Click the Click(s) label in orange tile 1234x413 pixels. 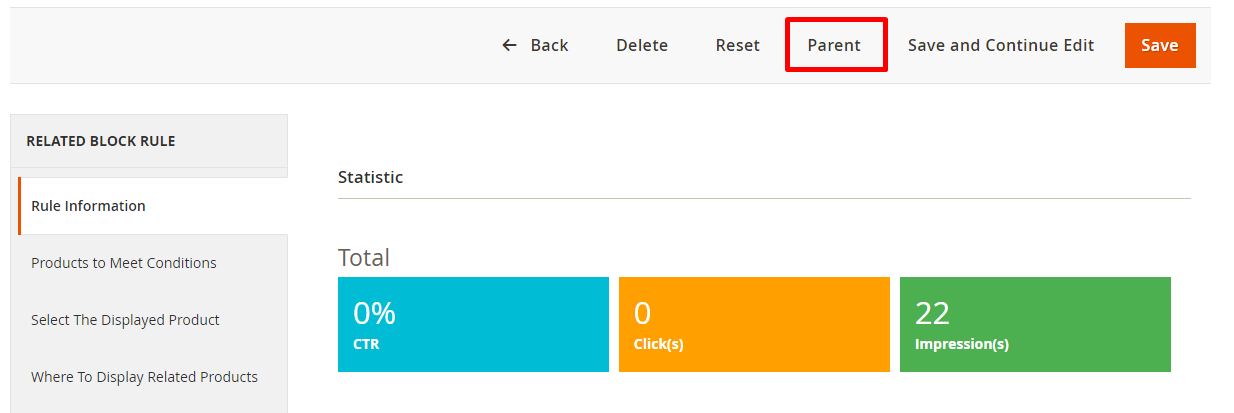(x=659, y=344)
